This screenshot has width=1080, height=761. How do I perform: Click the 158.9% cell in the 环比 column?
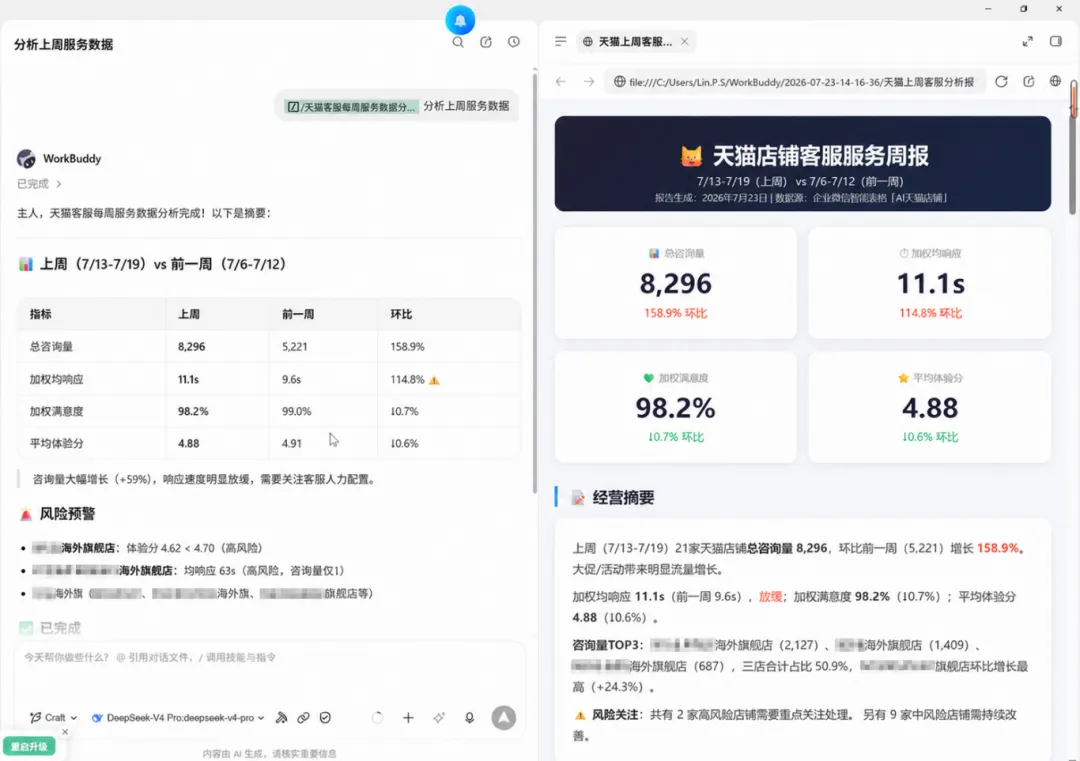tap(407, 346)
